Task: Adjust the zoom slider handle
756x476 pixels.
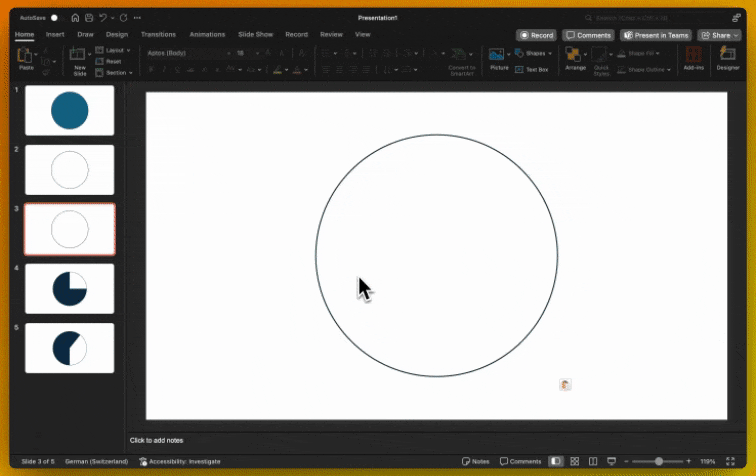Action: click(x=659, y=462)
